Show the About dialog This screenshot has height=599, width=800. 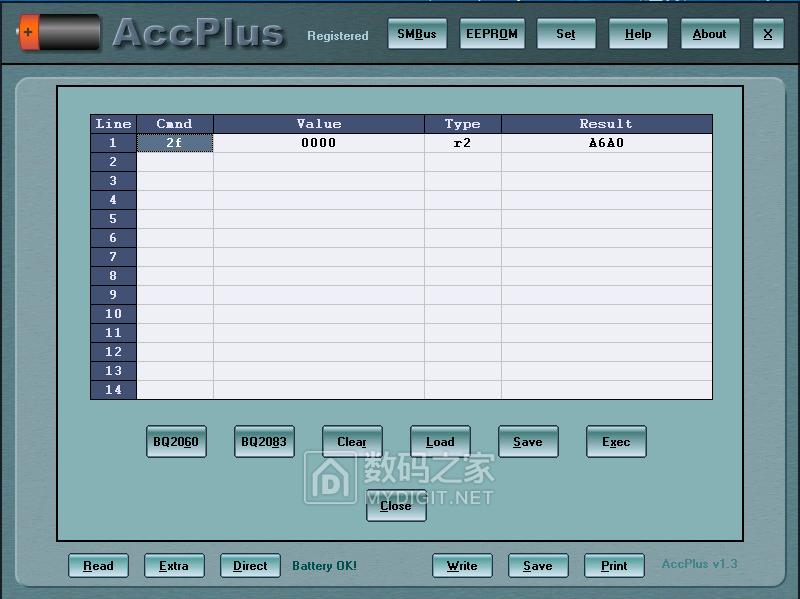710,34
